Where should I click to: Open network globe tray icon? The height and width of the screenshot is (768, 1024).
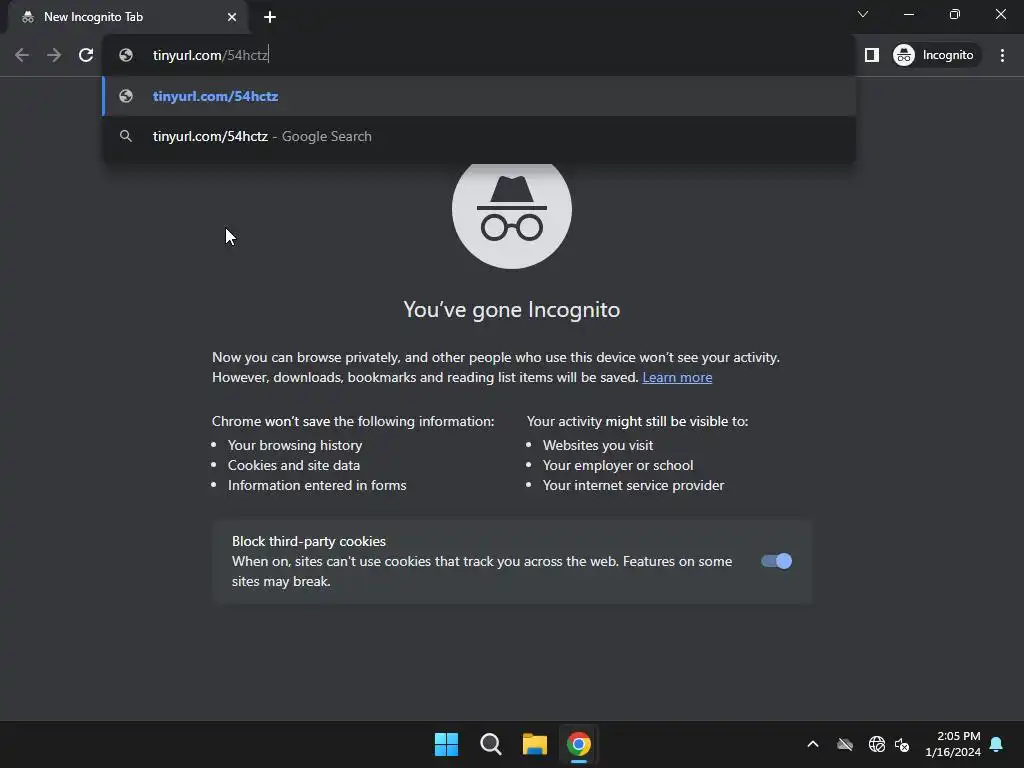(876, 744)
